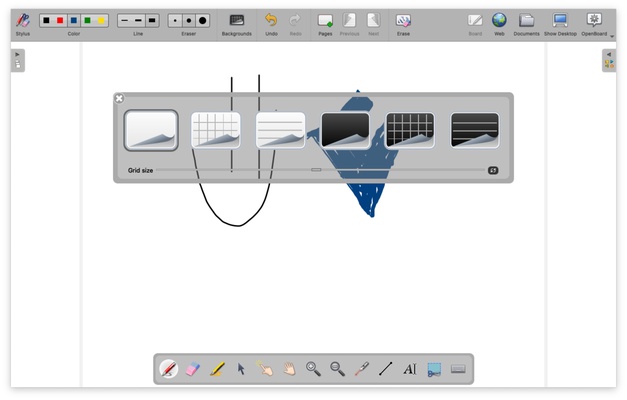This screenshot has width=627, height=400.
Task: Select the plain dark background
Action: tap(345, 130)
